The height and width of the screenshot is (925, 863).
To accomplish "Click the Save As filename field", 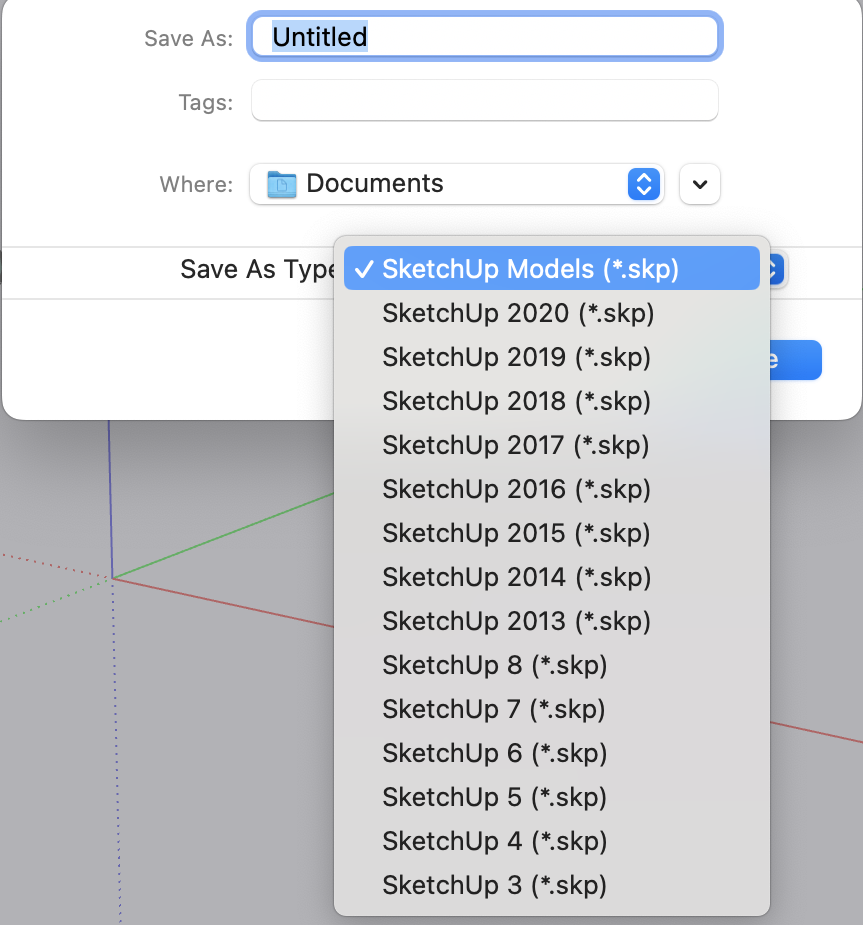I will point(484,38).
